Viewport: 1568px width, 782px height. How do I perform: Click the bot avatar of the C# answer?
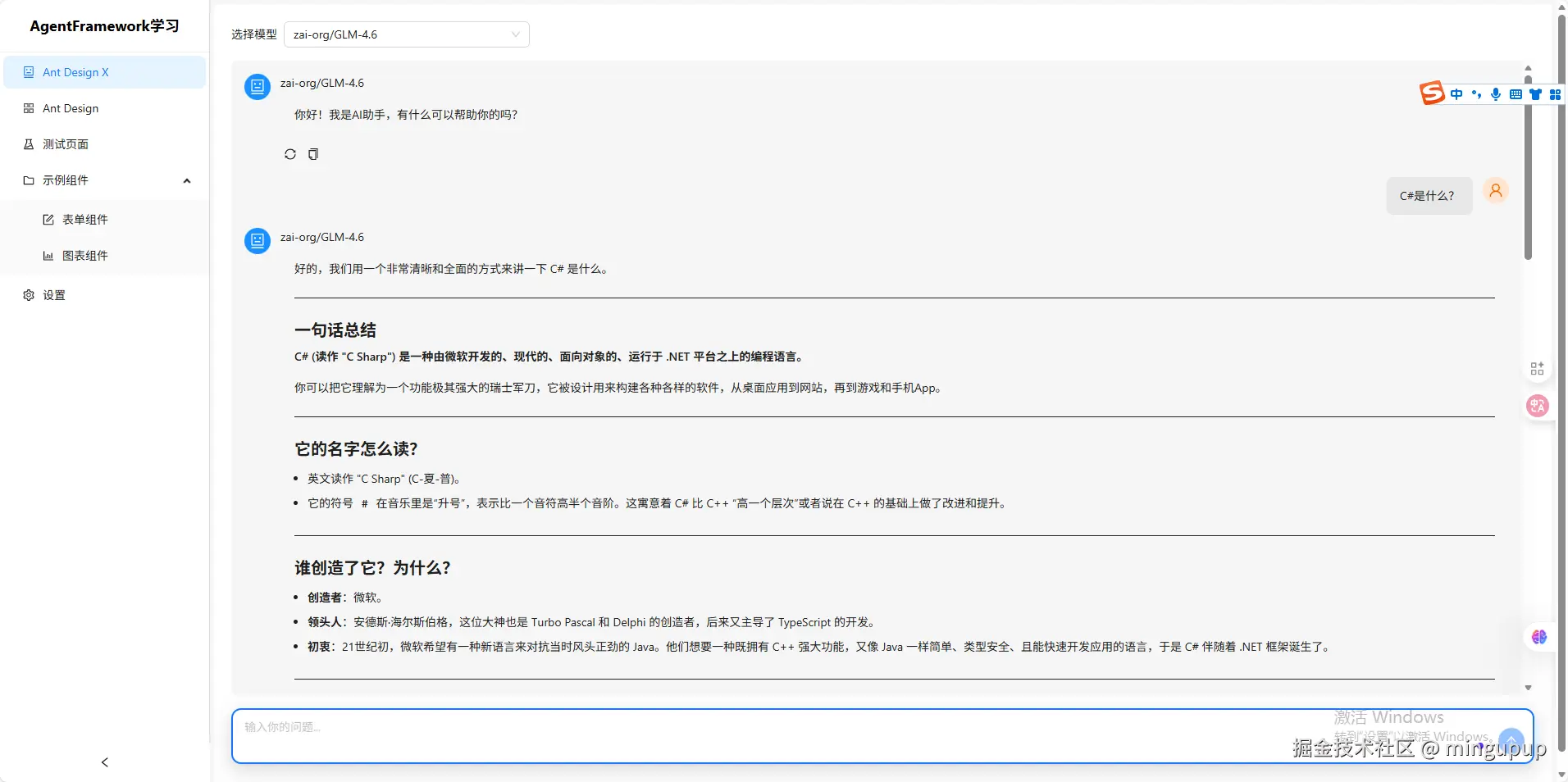pos(258,240)
